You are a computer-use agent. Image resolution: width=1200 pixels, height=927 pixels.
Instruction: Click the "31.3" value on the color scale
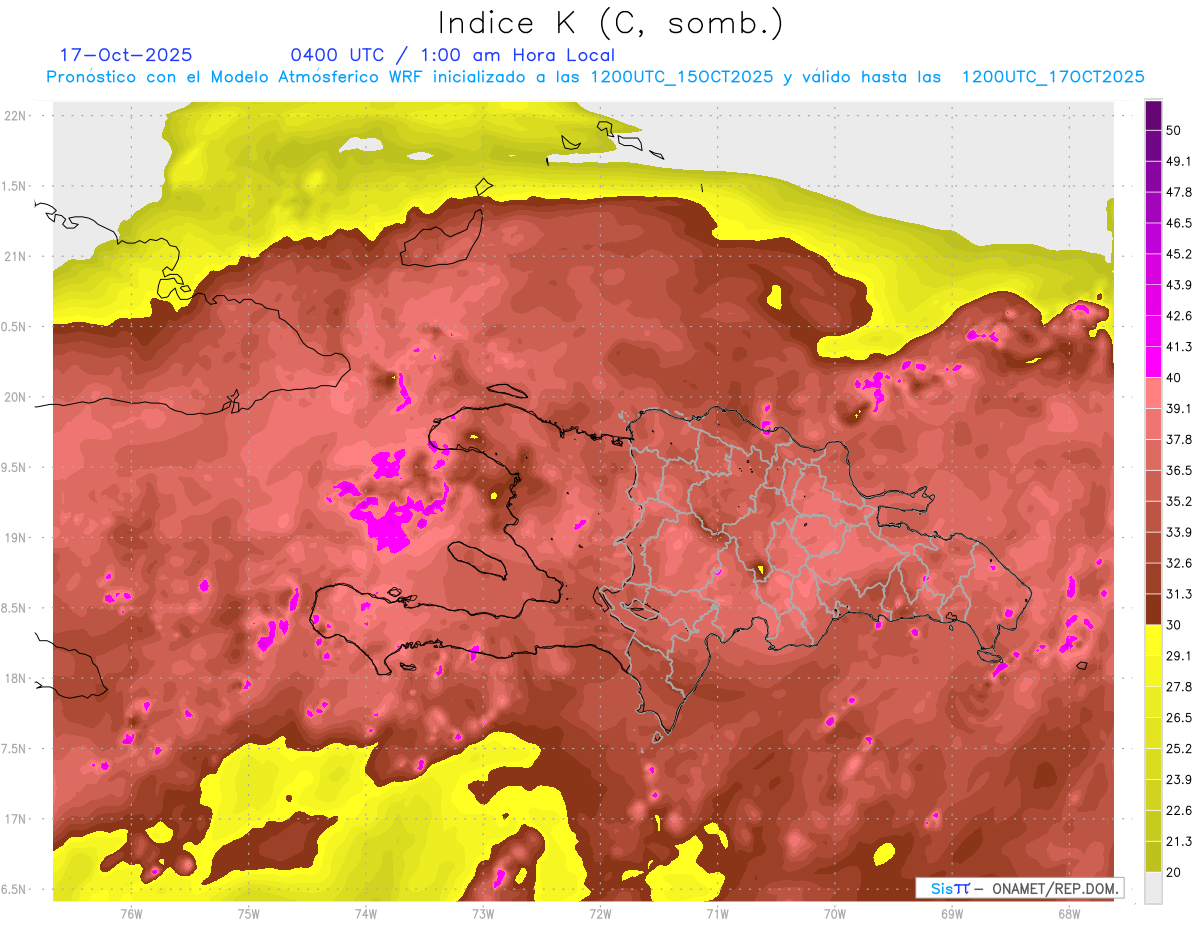(x=1179, y=595)
